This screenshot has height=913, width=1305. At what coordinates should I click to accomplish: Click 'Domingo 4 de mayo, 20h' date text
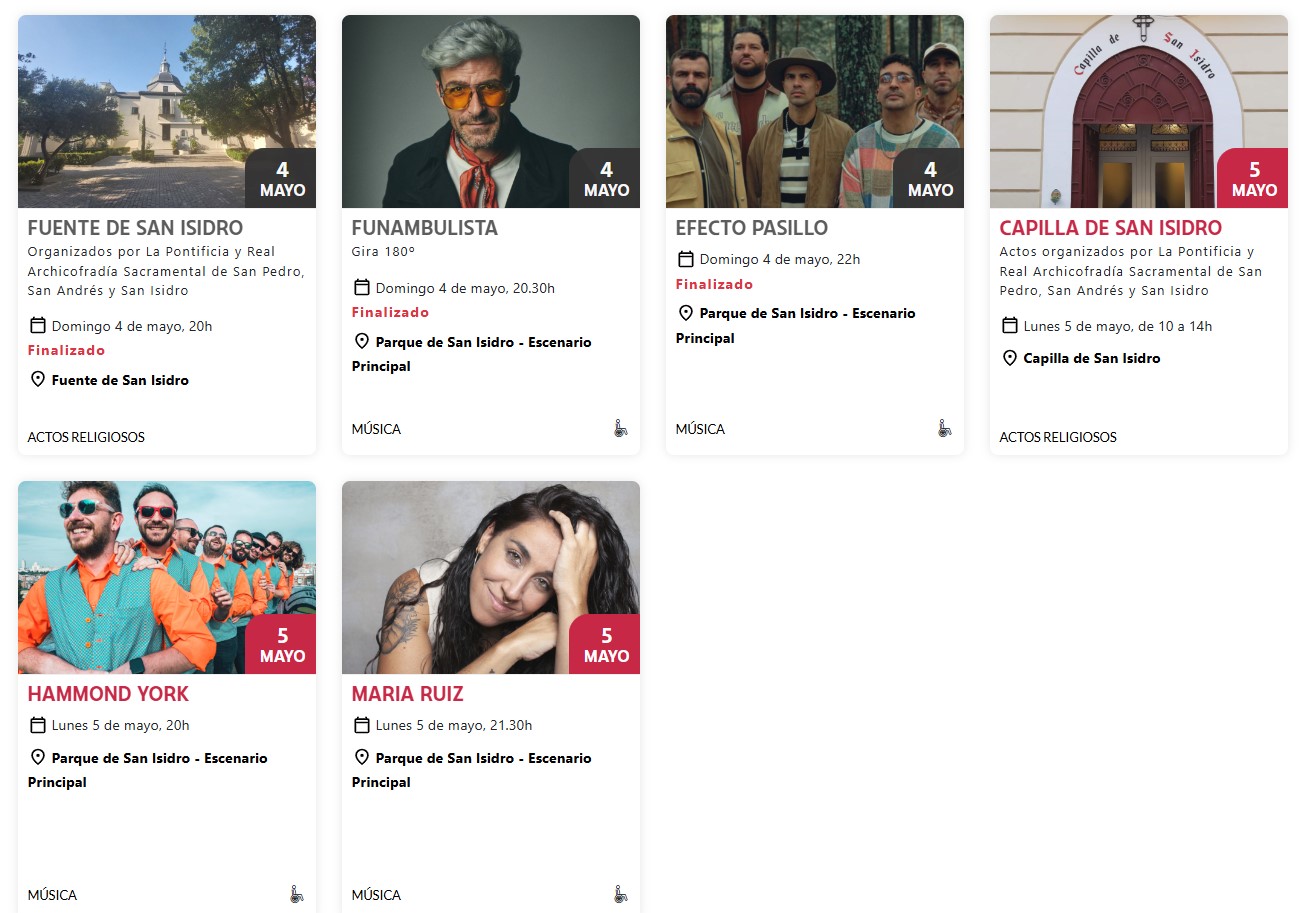132,326
